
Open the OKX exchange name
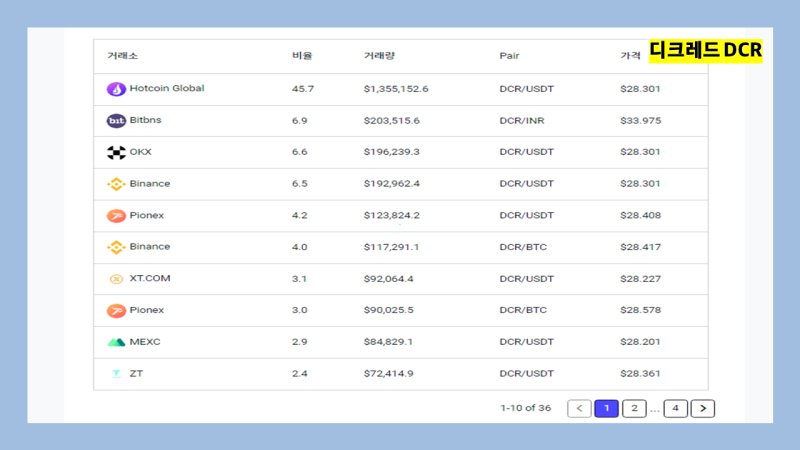pos(140,152)
